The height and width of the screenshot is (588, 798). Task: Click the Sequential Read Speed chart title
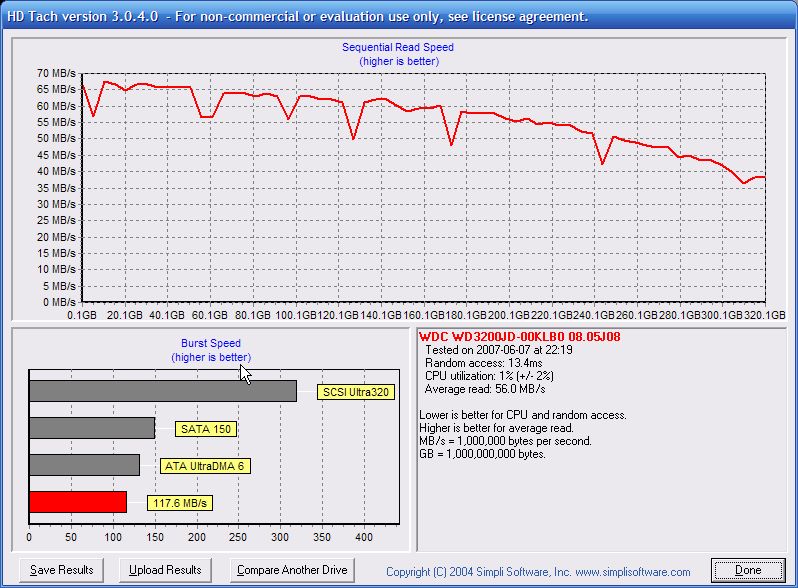point(398,48)
